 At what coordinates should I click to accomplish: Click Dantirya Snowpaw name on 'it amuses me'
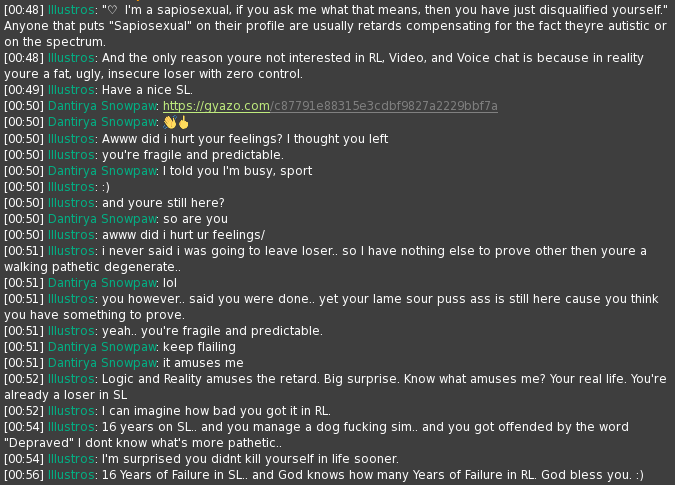pos(102,363)
